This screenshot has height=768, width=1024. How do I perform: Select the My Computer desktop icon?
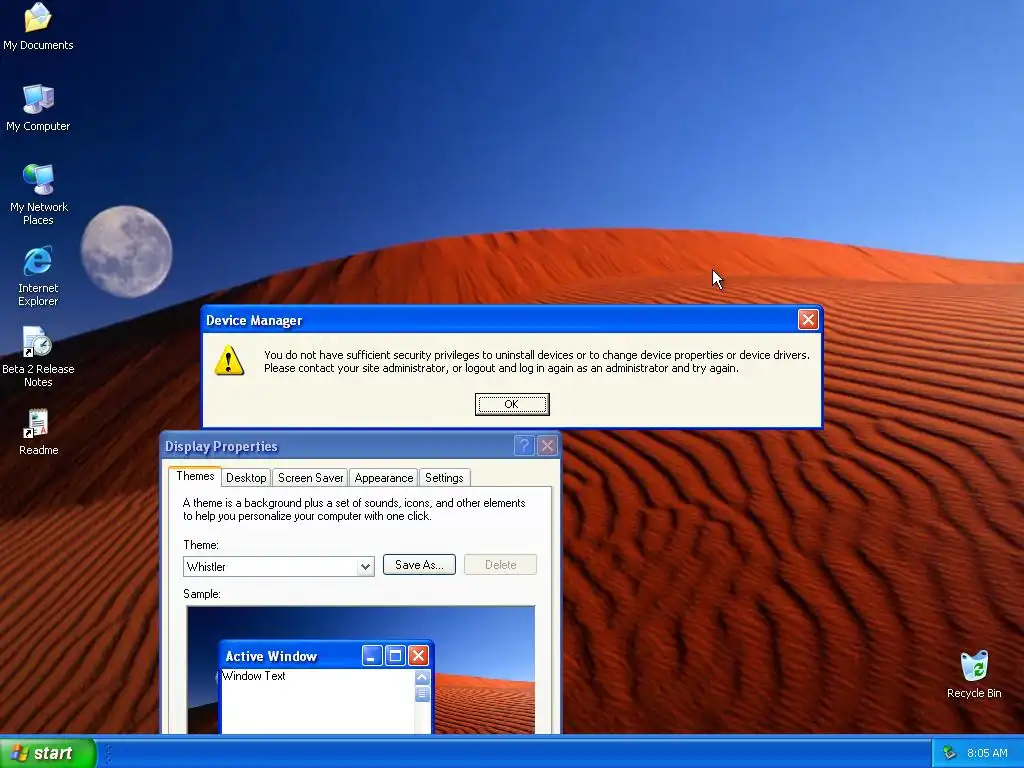[x=38, y=108]
